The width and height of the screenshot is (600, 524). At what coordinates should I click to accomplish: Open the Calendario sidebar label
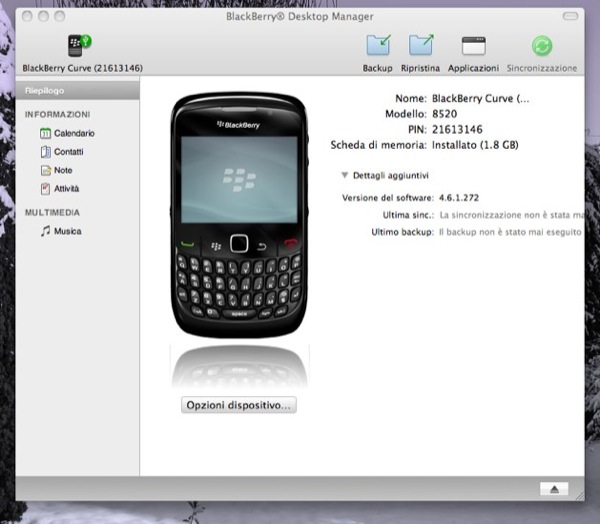click(x=74, y=133)
